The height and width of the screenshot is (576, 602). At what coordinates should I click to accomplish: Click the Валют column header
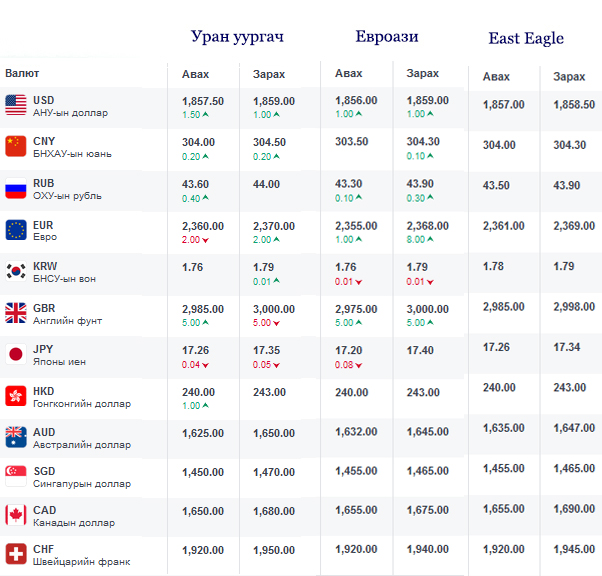coord(23,73)
